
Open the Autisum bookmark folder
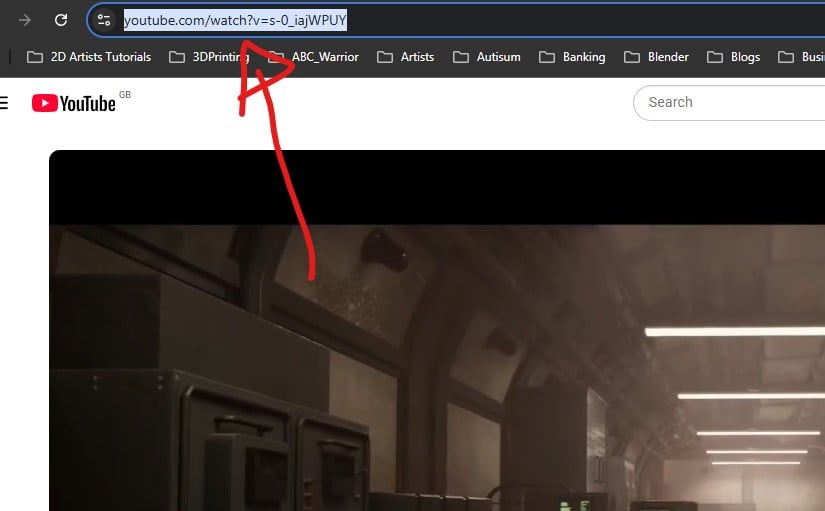[487, 57]
